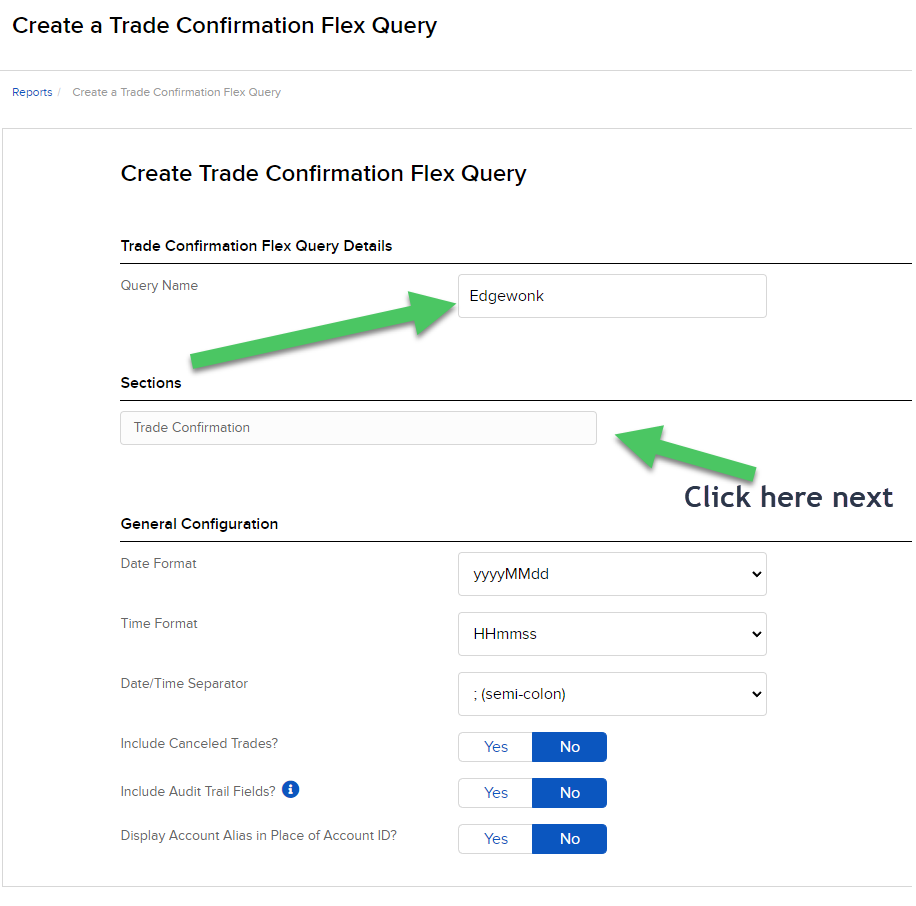Image resolution: width=916 pixels, height=906 pixels.
Task: Click the Date/Time Separator label
Action: point(184,684)
